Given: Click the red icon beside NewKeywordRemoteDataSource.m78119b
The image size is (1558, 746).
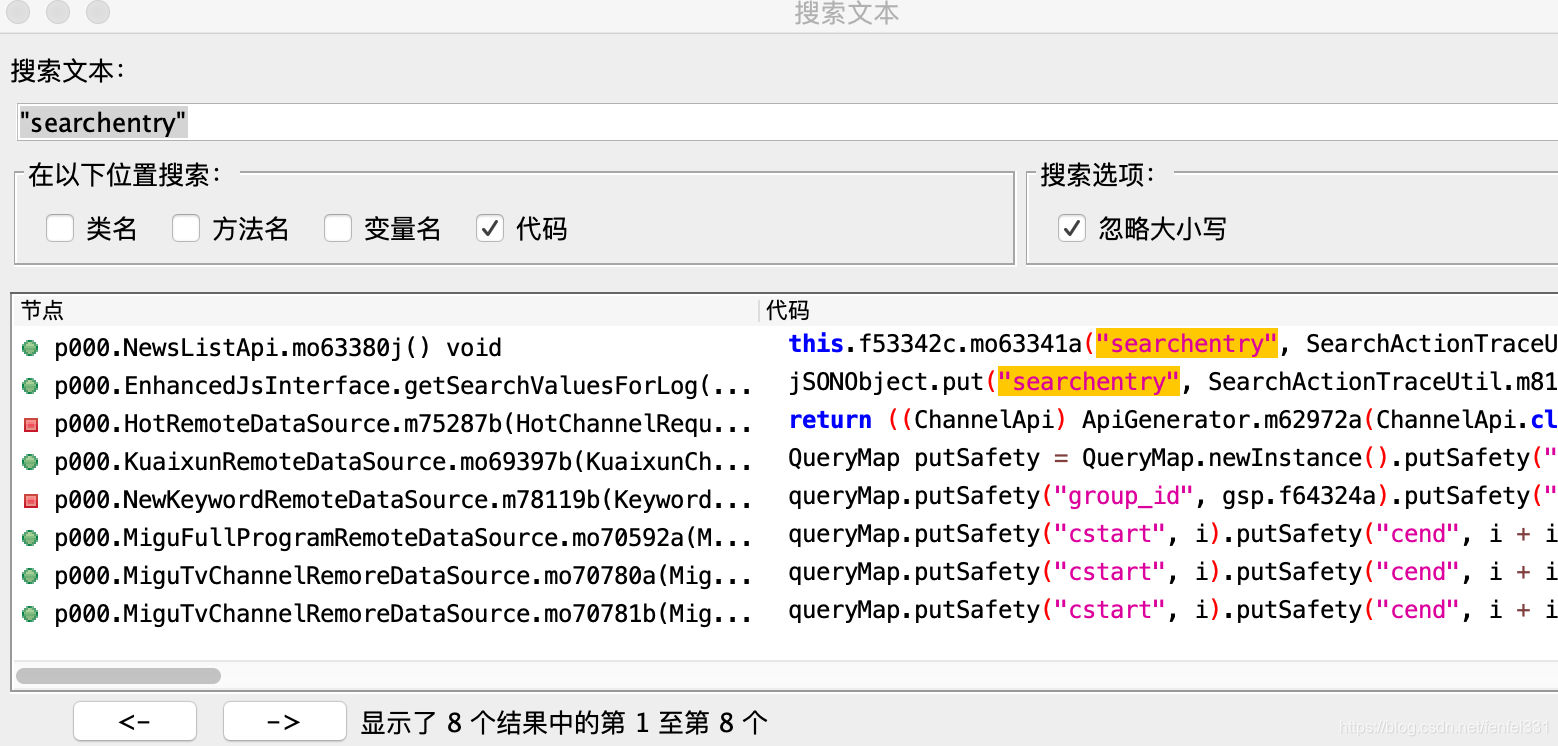Looking at the screenshot, I should click(30, 500).
